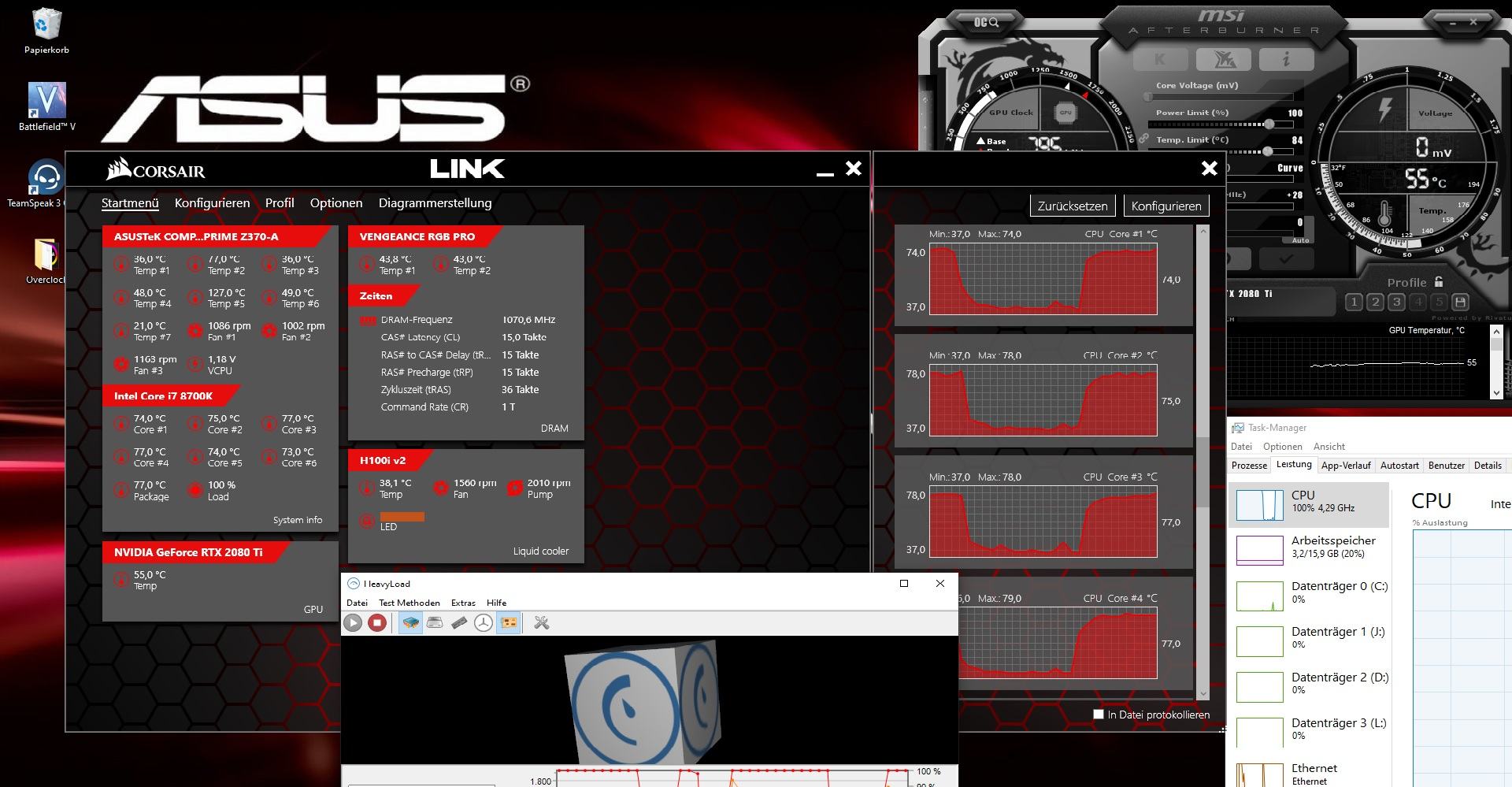
Task: Select Datenträger 2 (D:) in Task-Manager
Action: [x=1309, y=685]
